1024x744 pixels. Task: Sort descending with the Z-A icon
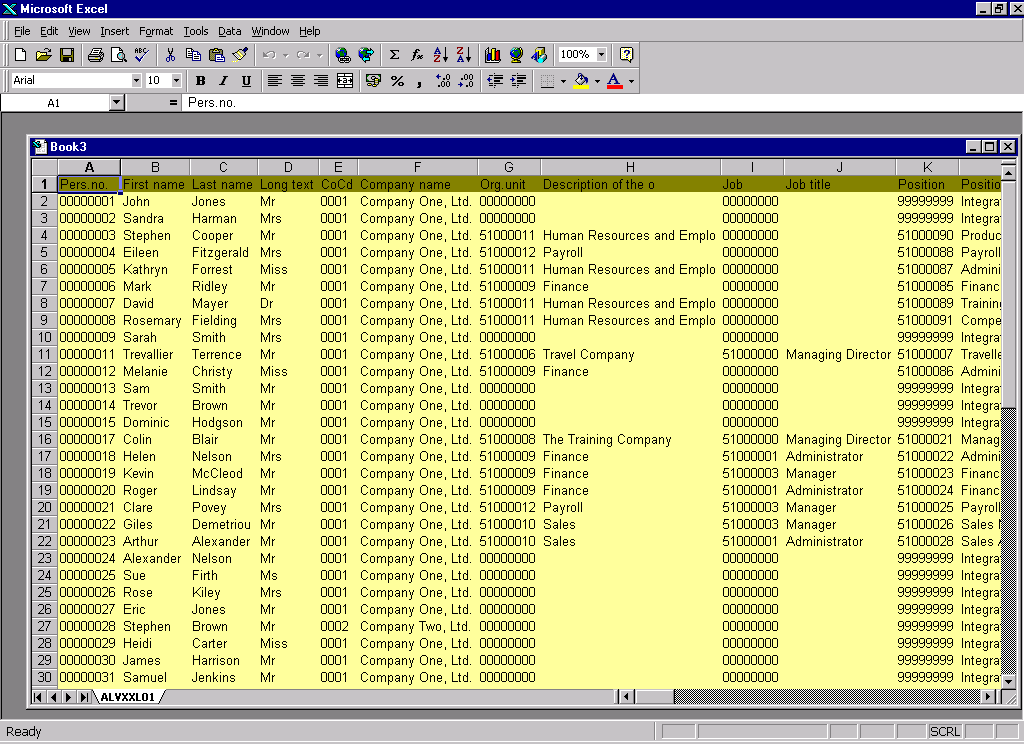(464, 55)
